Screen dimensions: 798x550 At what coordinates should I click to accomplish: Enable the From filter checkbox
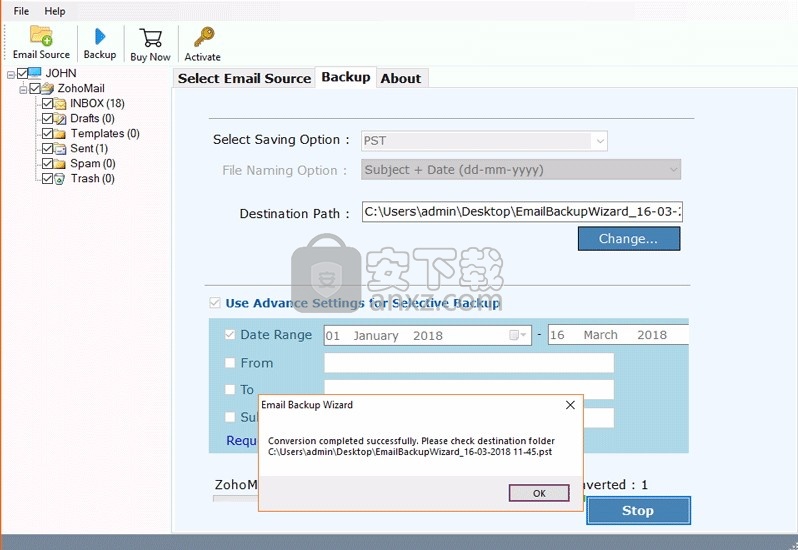click(230, 362)
